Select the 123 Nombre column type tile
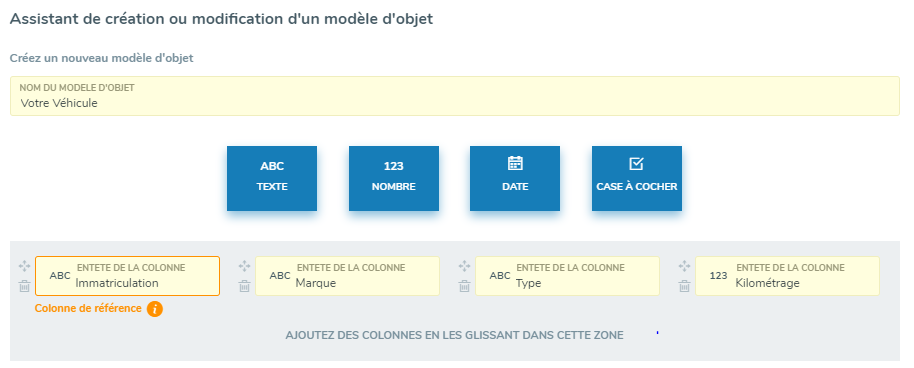The width and height of the screenshot is (914, 368). coord(393,178)
